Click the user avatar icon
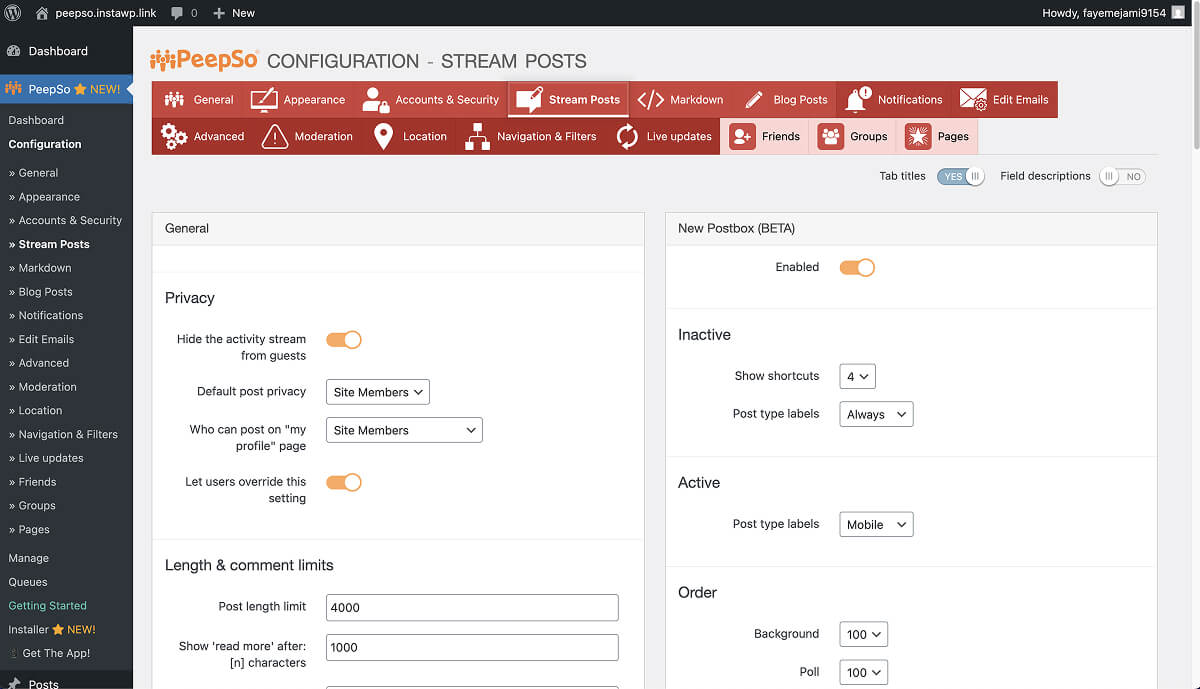Screen dimensions: 1200x689 [1179, 13]
